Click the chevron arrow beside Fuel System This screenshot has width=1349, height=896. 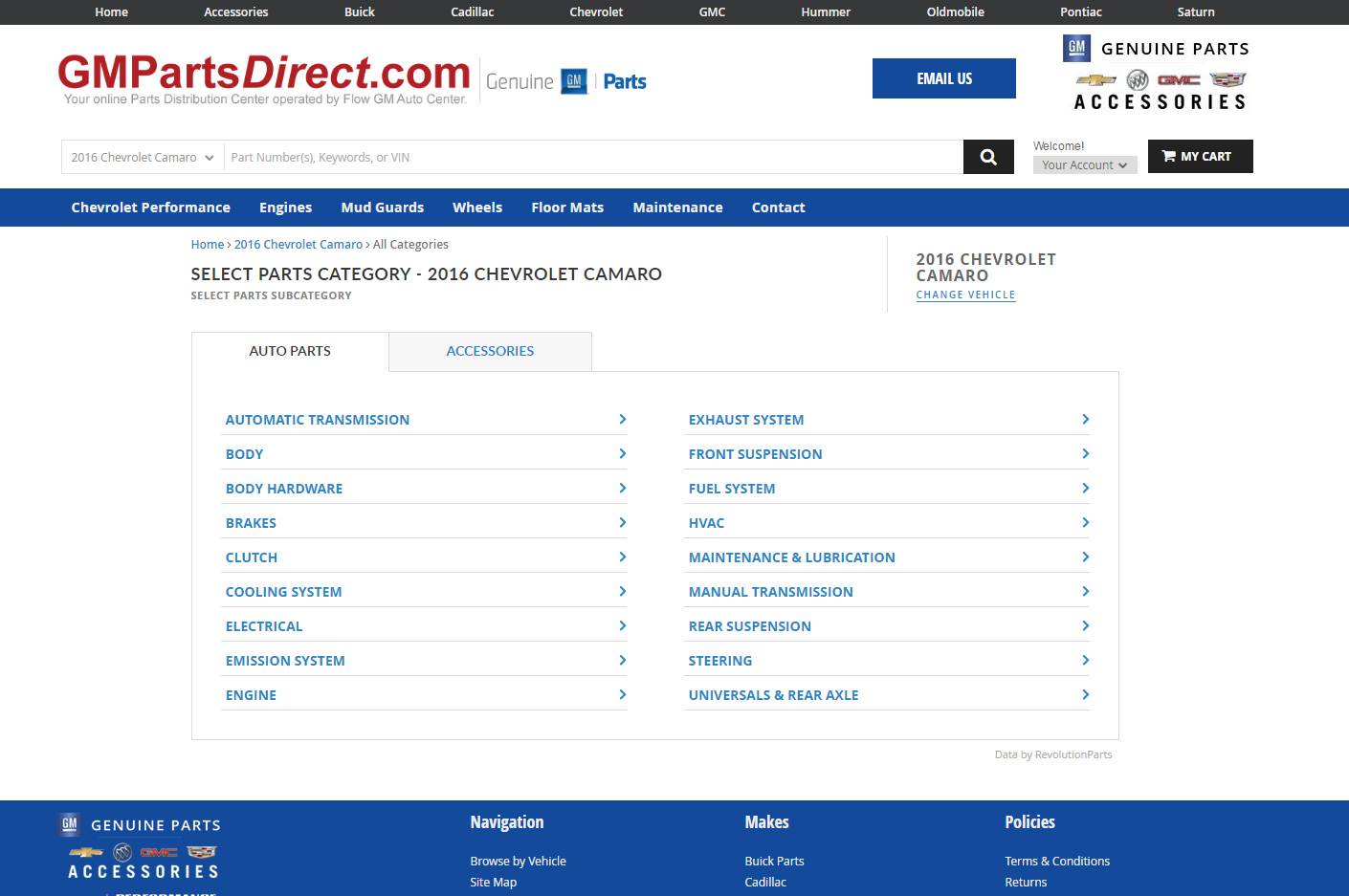pyautogui.click(x=1085, y=488)
